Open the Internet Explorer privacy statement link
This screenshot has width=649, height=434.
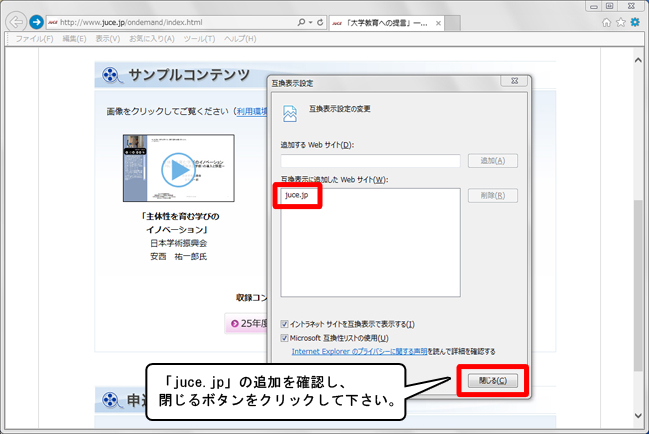pyautogui.click(x=359, y=352)
